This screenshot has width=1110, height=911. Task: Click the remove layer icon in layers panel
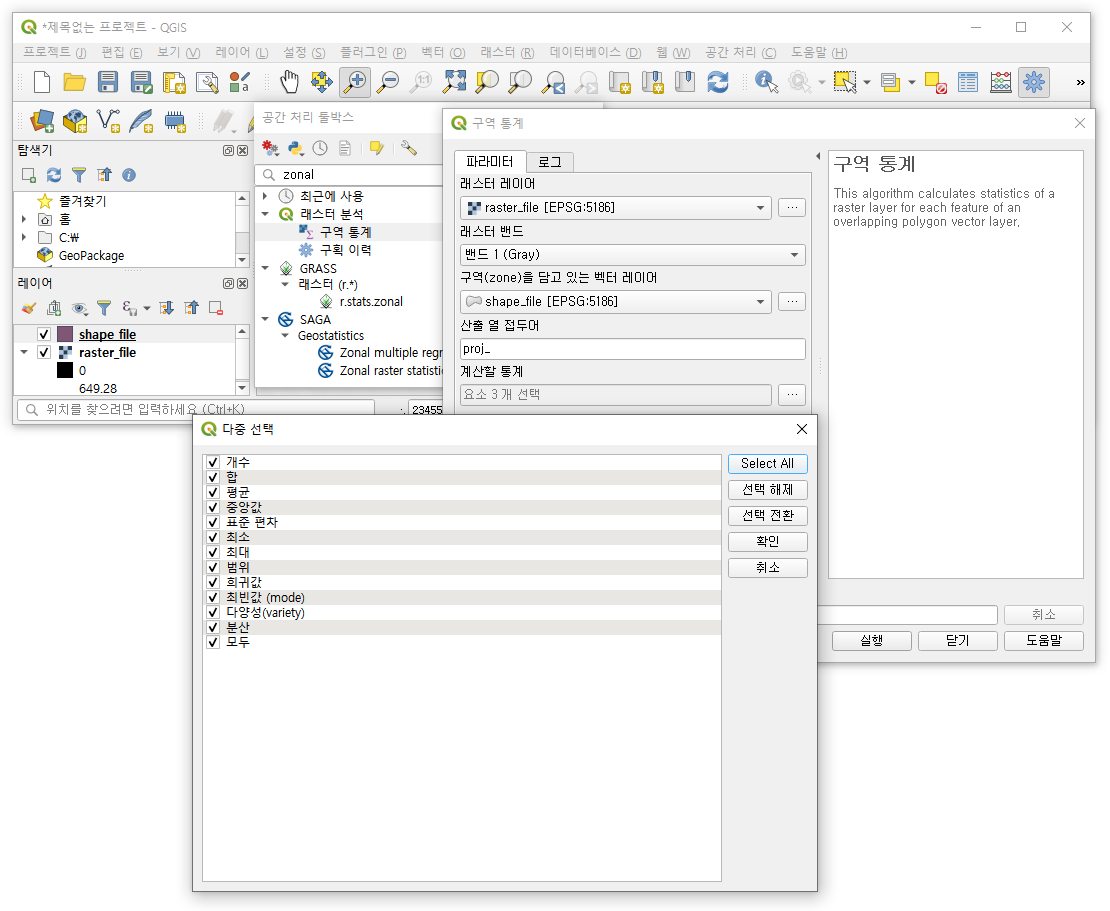click(216, 308)
